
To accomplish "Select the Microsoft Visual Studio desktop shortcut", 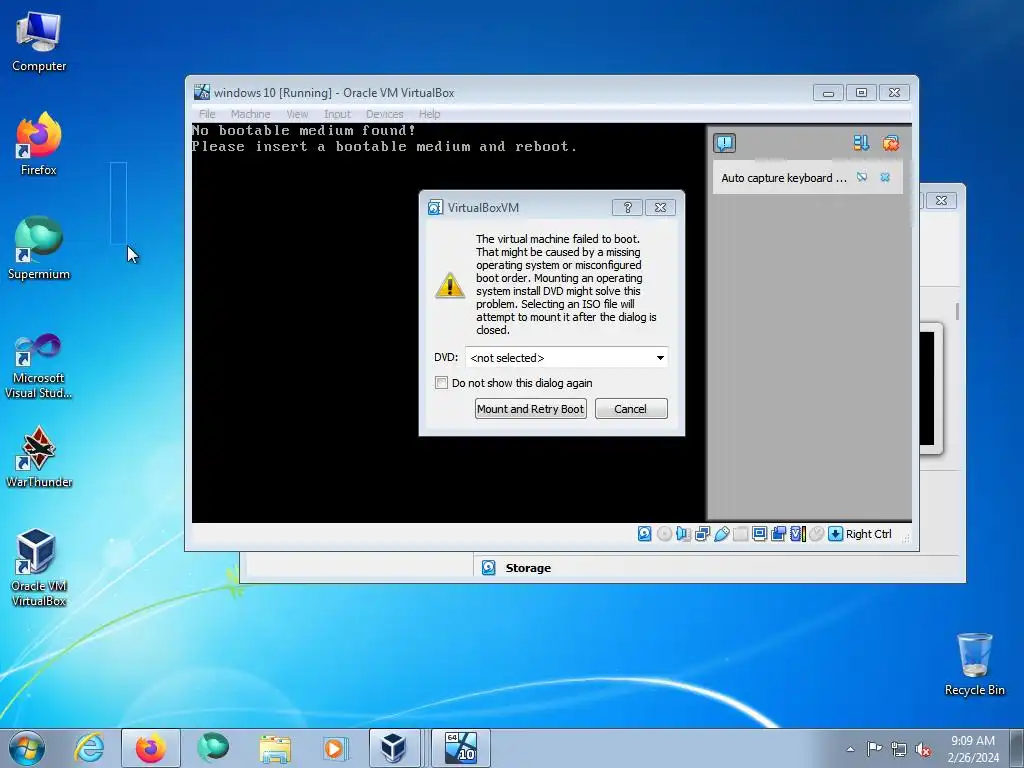I will tap(39, 365).
